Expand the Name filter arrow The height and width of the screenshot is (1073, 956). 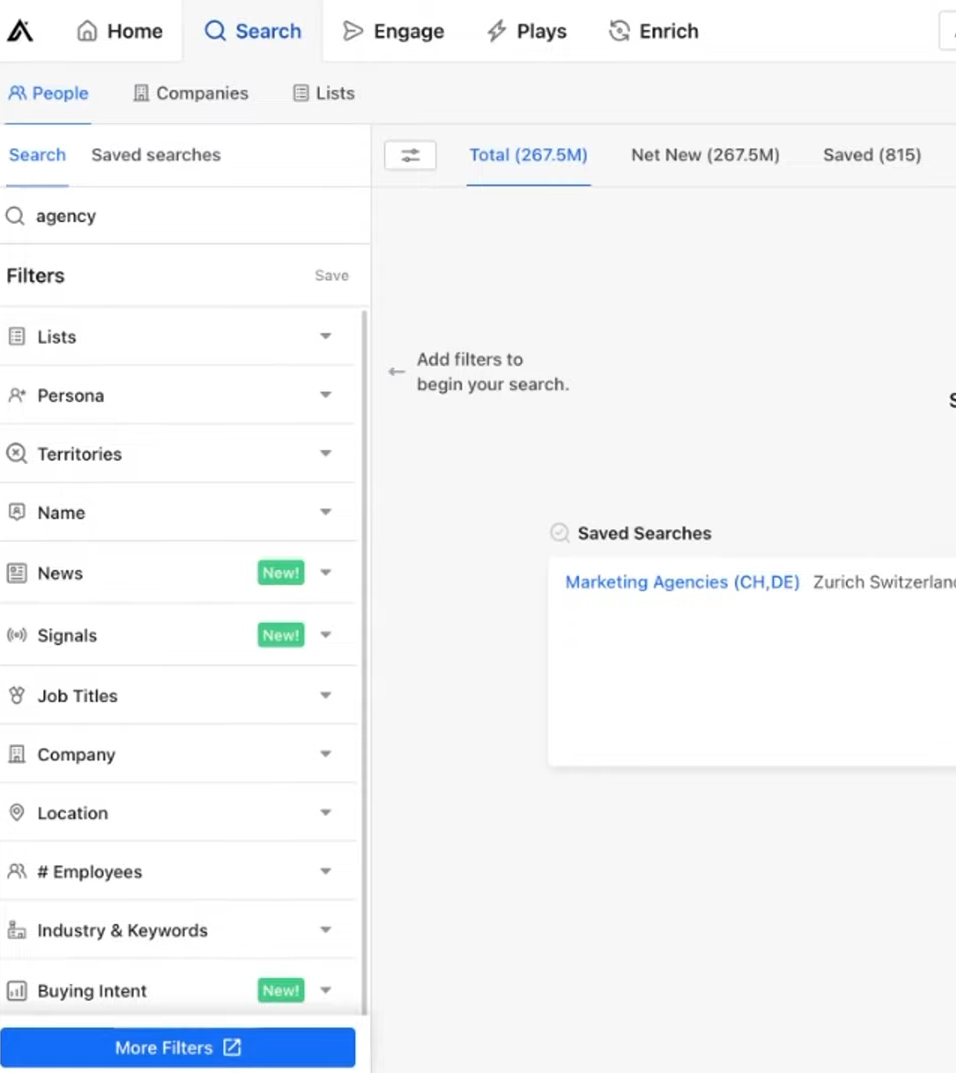(x=326, y=512)
